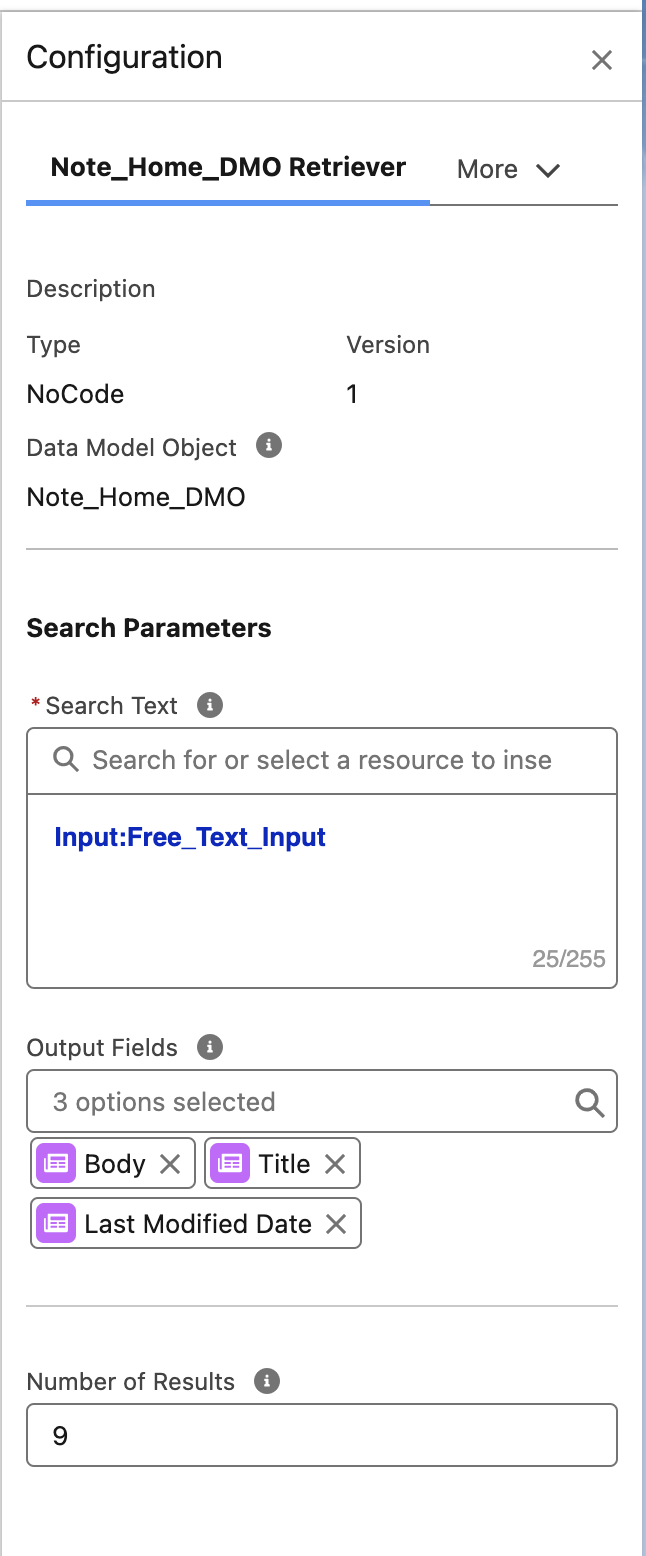The height and width of the screenshot is (1556, 646).
Task: Click the Input:Free_Text_Input resource link
Action: click(190, 837)
